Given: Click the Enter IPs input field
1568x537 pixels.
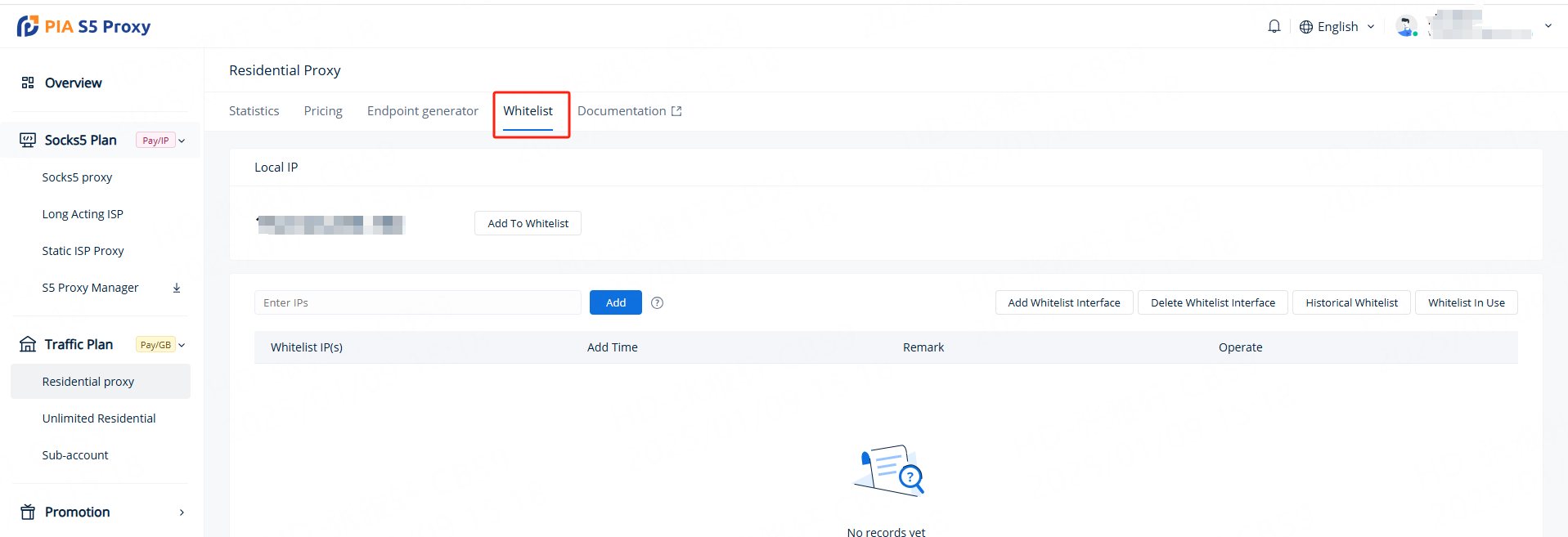Looking at the screenshot, I should click(x=417, y=302).
